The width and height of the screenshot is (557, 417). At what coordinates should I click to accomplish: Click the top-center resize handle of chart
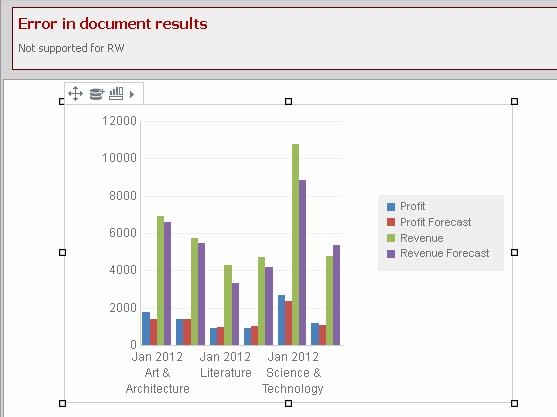pos(288,102)
